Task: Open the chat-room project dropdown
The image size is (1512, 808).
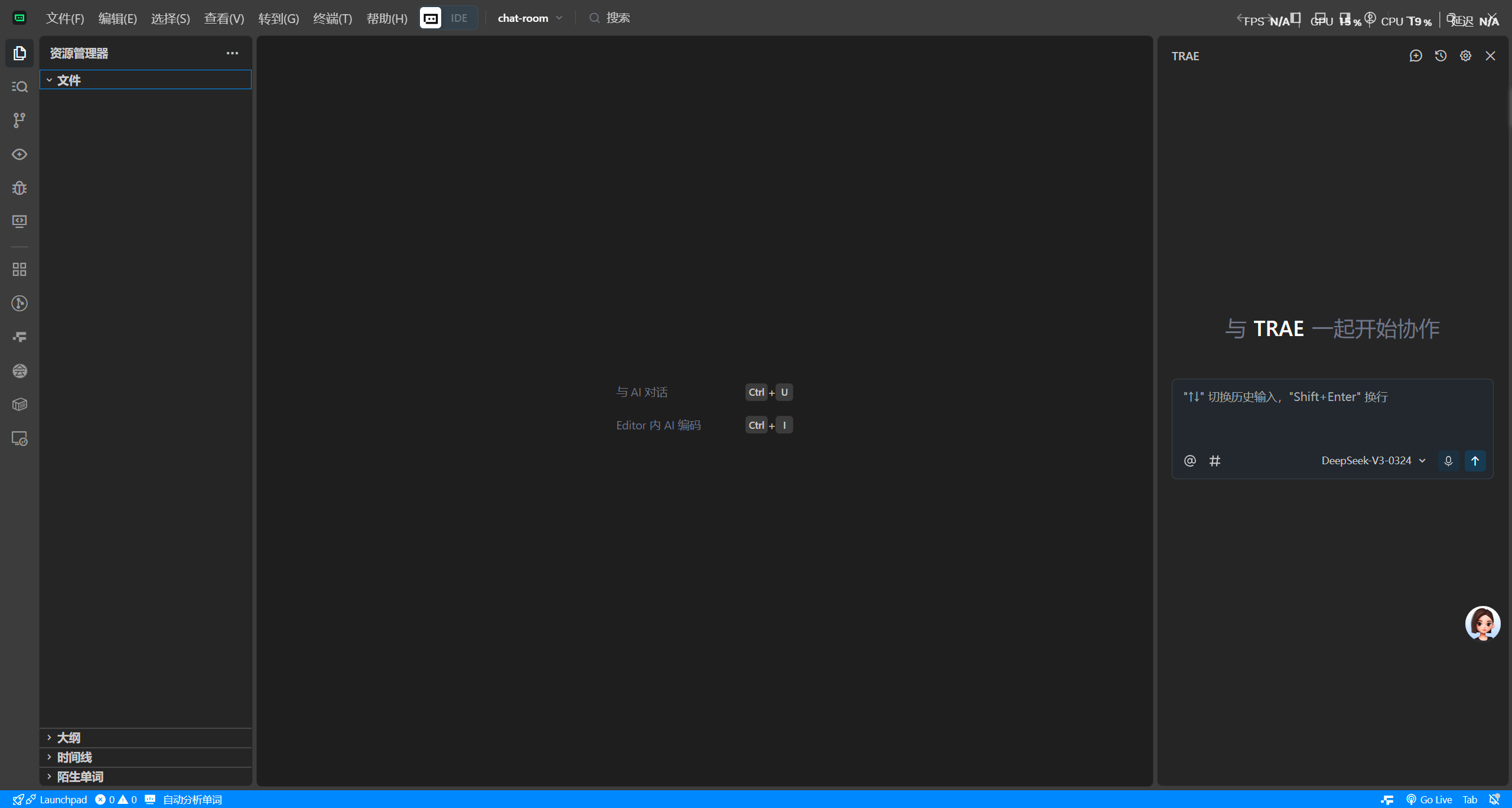Action: pos(530,18)
